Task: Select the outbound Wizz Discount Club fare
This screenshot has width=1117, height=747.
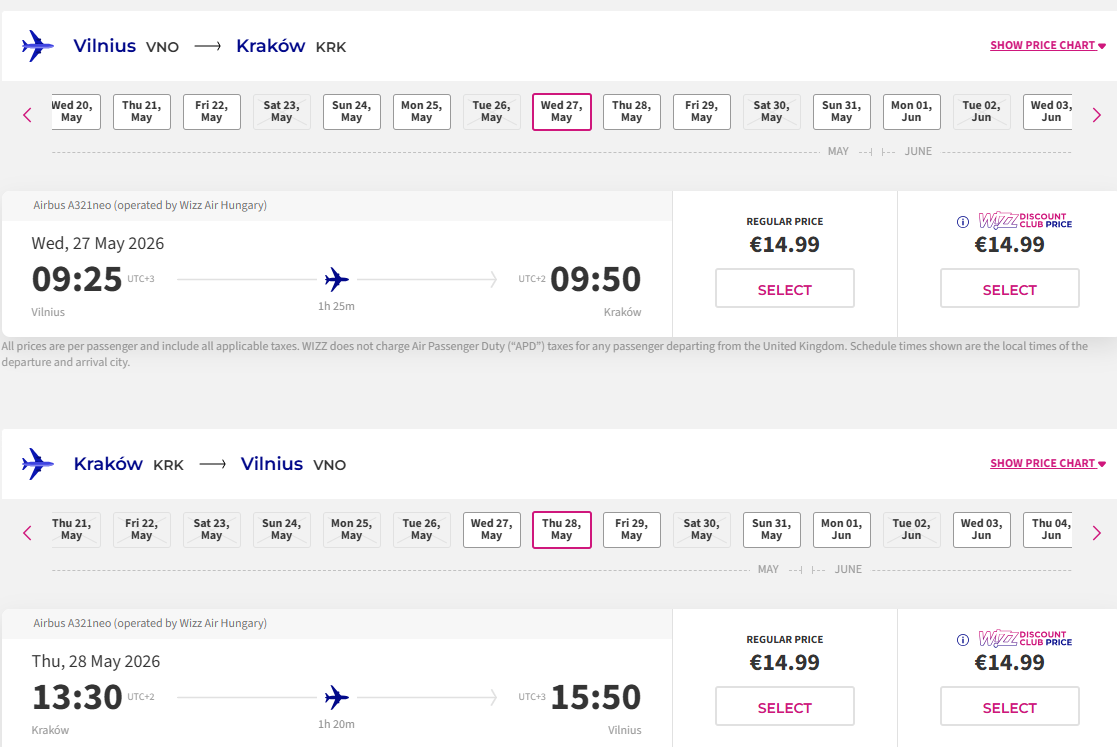Action: 1009,289
